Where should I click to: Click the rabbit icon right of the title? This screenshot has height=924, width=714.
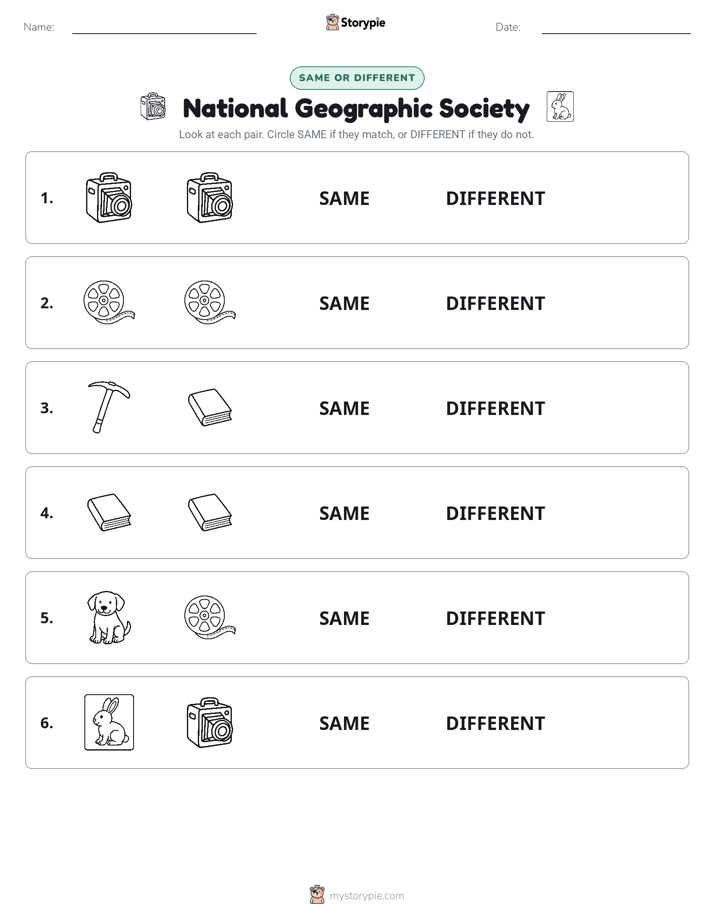pos(560,107)
